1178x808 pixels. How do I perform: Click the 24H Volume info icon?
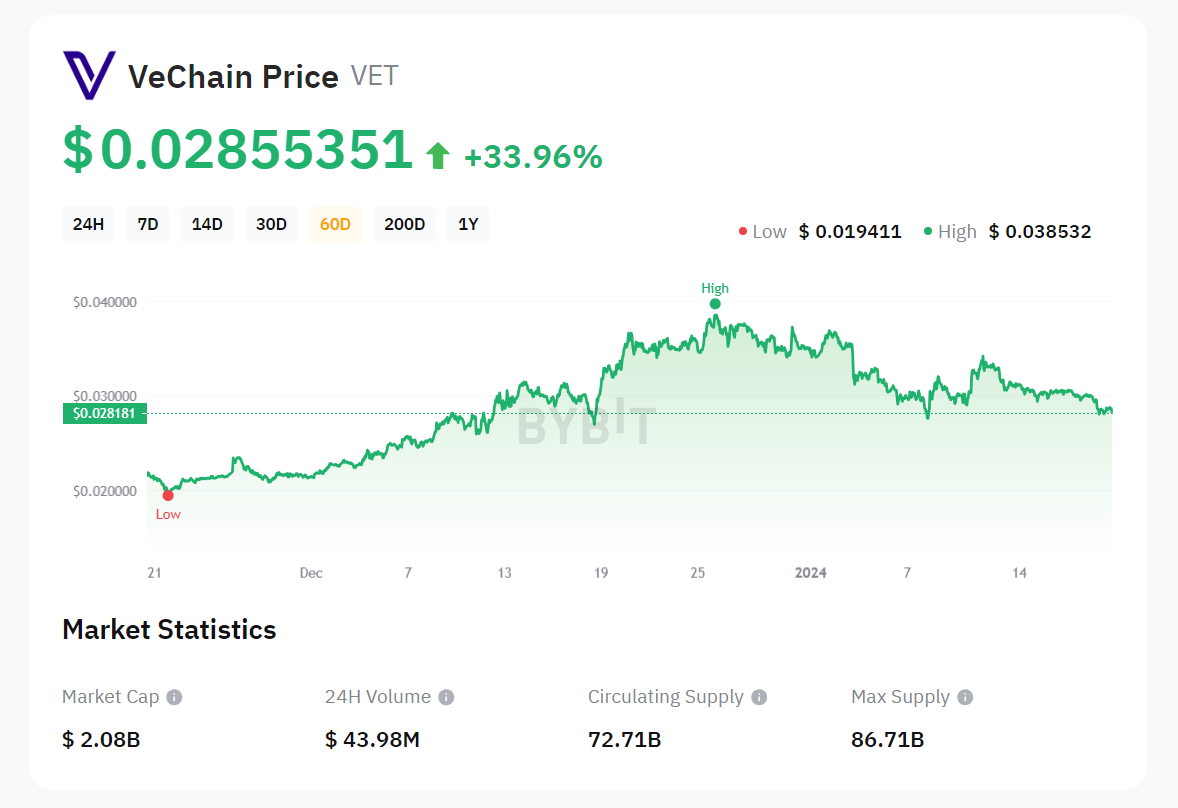coord(446,697)
